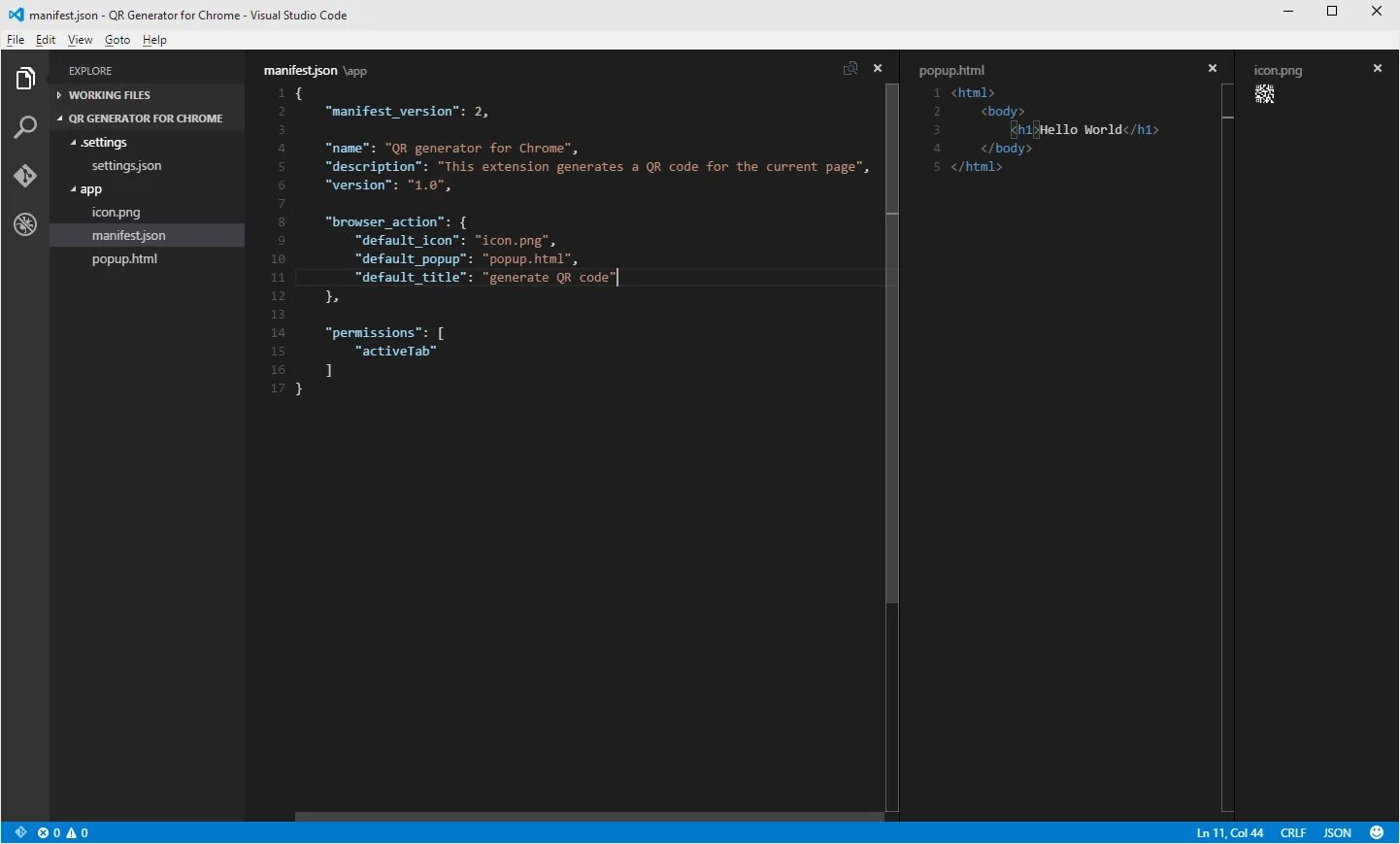Screen dimensions: 1400x844
Task: Click the popup.html editor title
Action: tap(951, 71)
